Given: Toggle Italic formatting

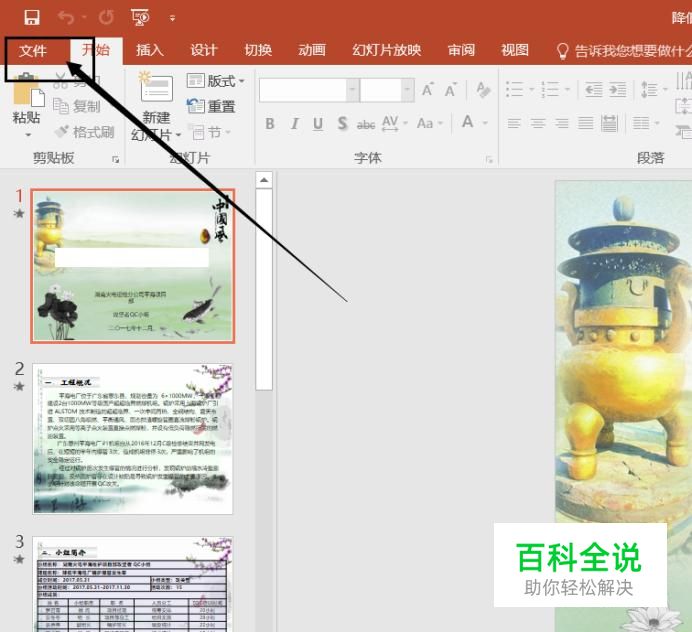Looking at the screenshot, I should click(294, 124).
